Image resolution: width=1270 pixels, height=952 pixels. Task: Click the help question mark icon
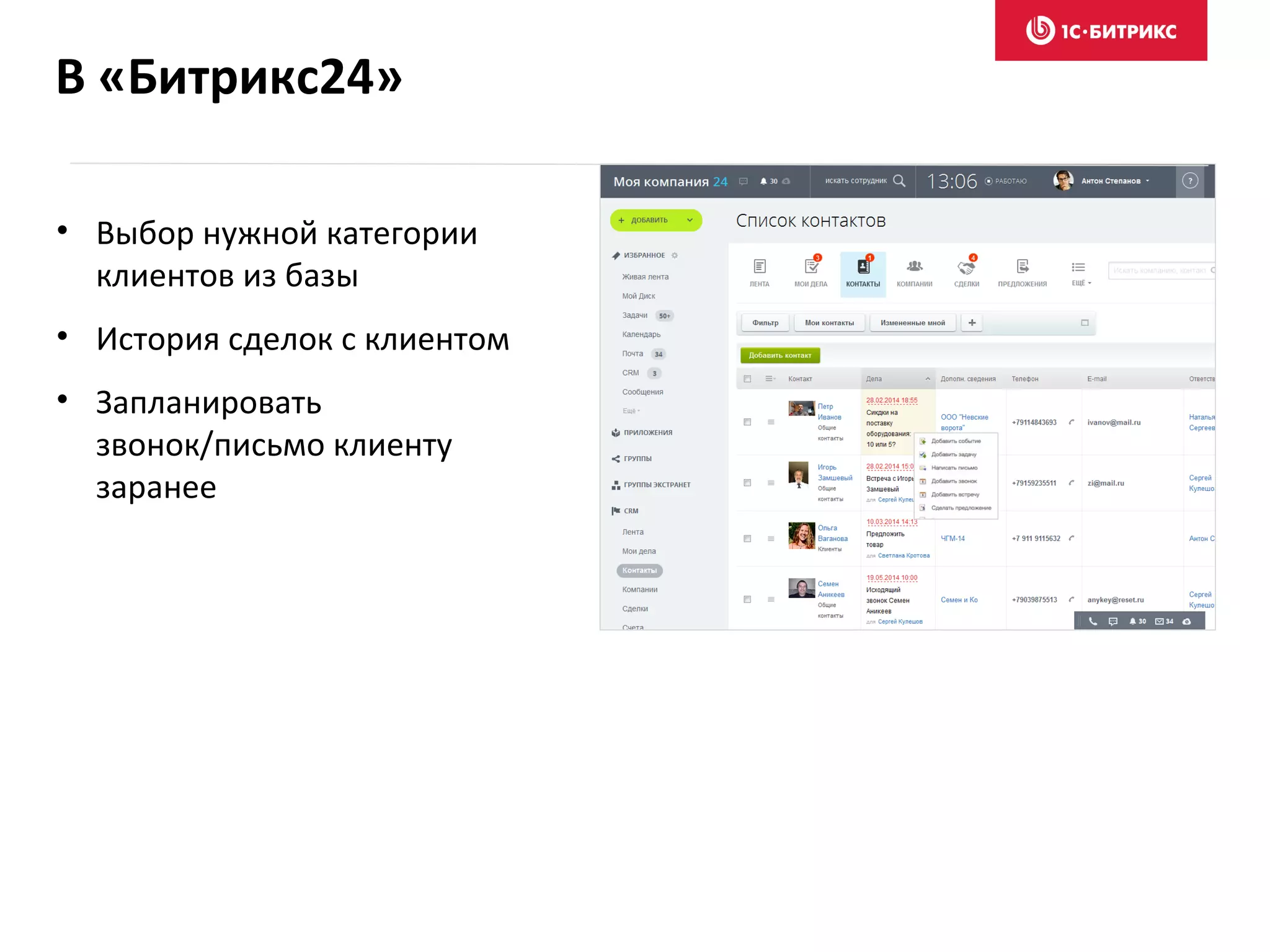[1190, 180]
